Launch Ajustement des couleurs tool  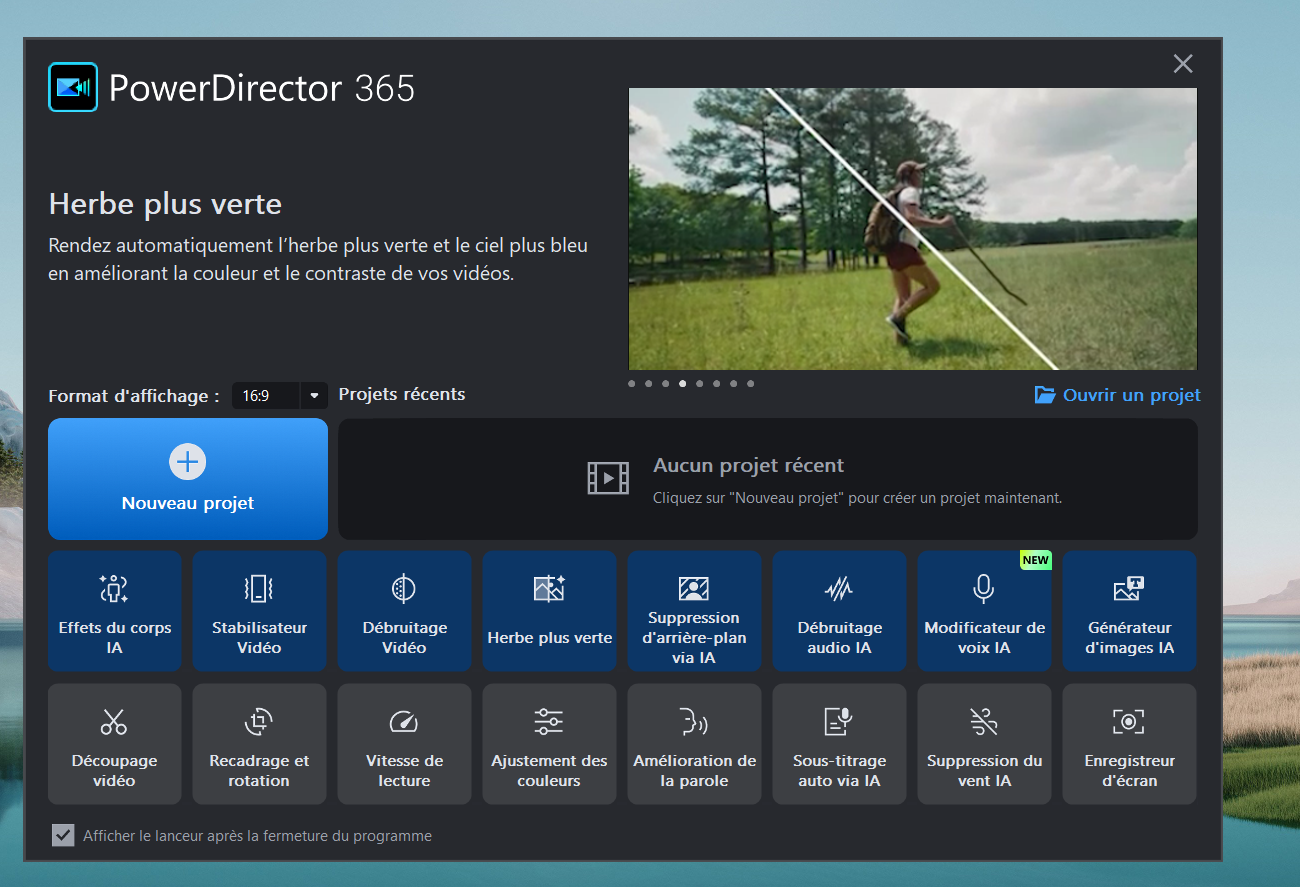pyautogui.click(x=549, y=744)
